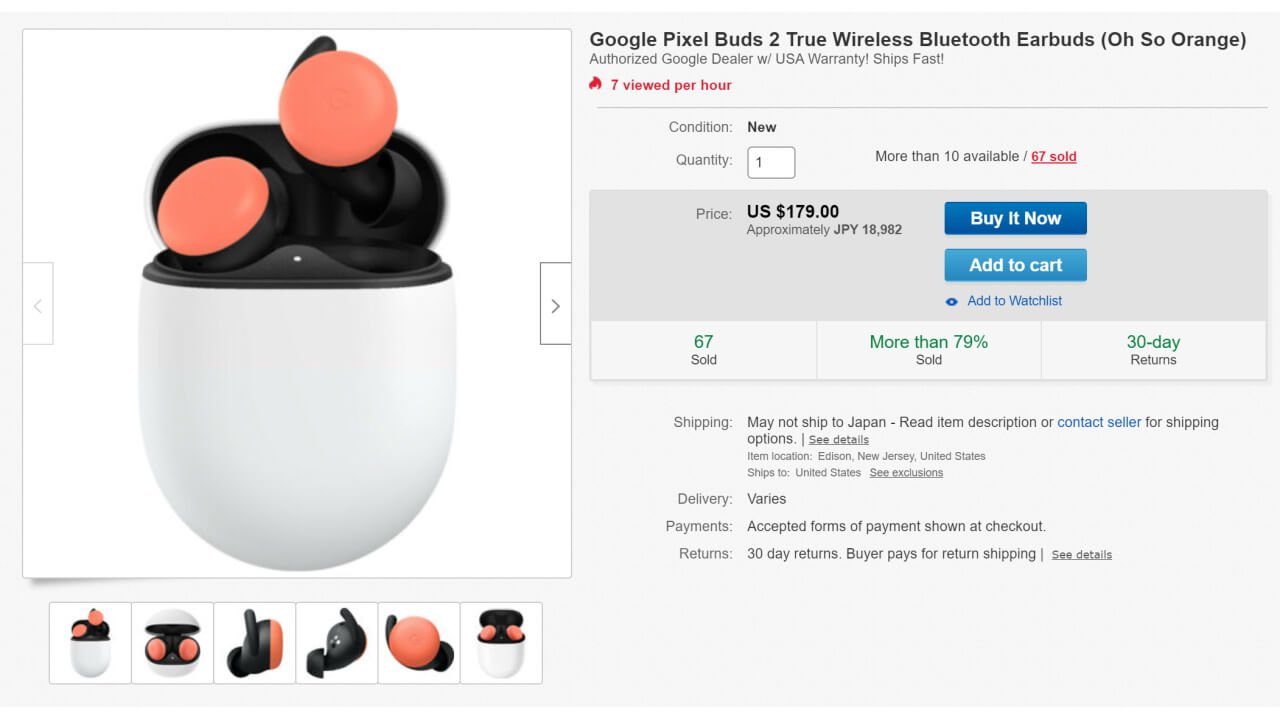Viewport: 1280px width, 720px height.
Task: Click the main product image
Action: tap(297, 303)
